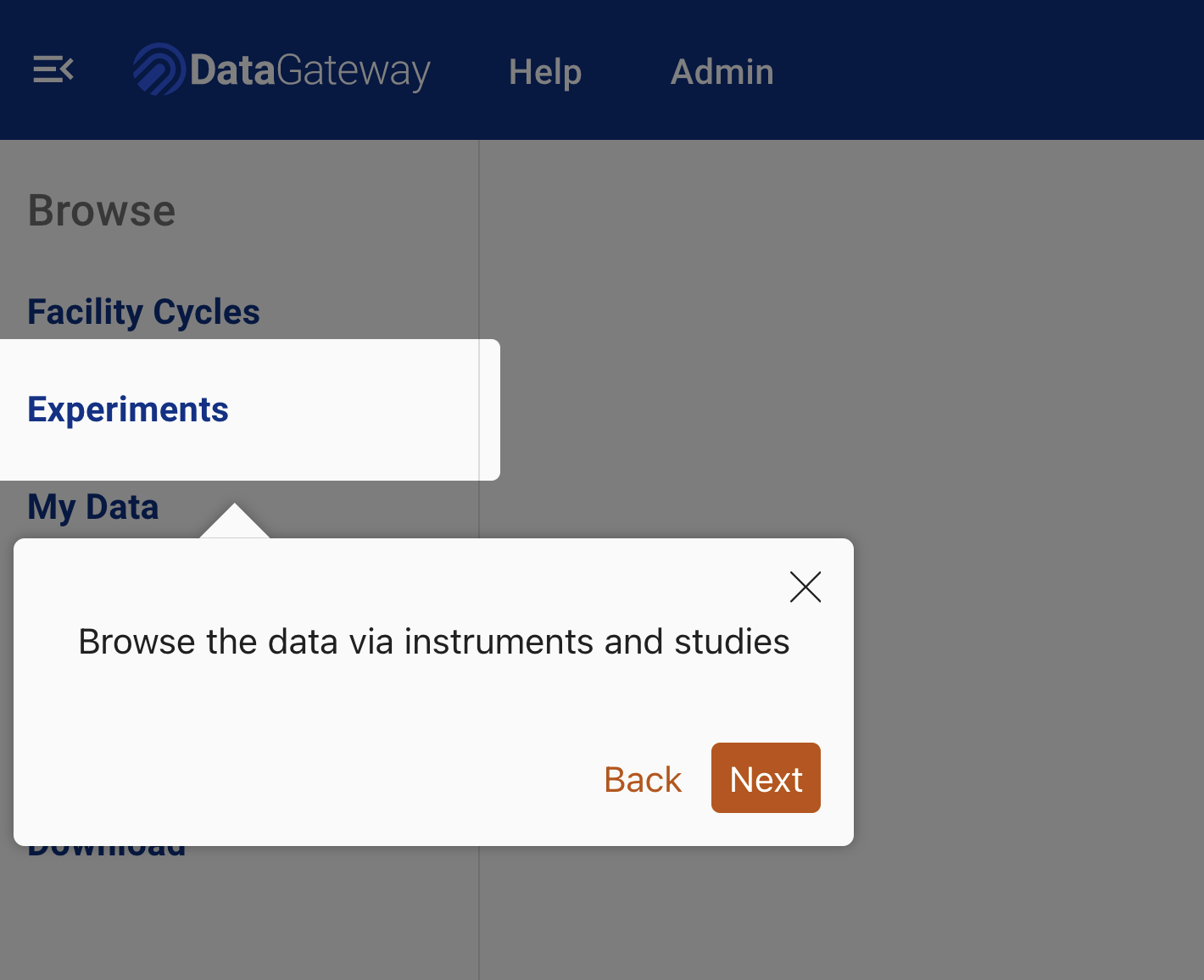Select the highlighted Experiments entry

128,409
